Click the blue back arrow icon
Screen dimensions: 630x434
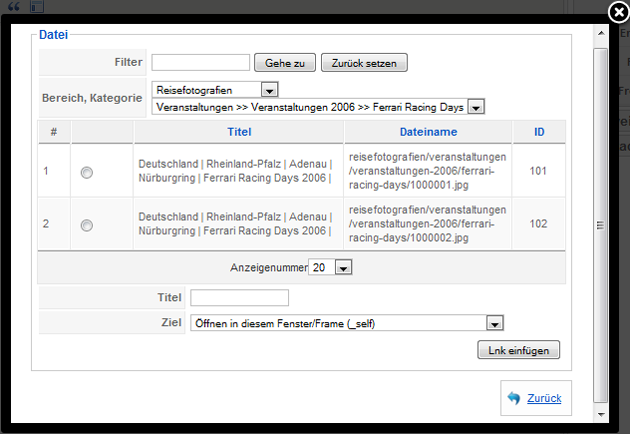click(514, 398)
